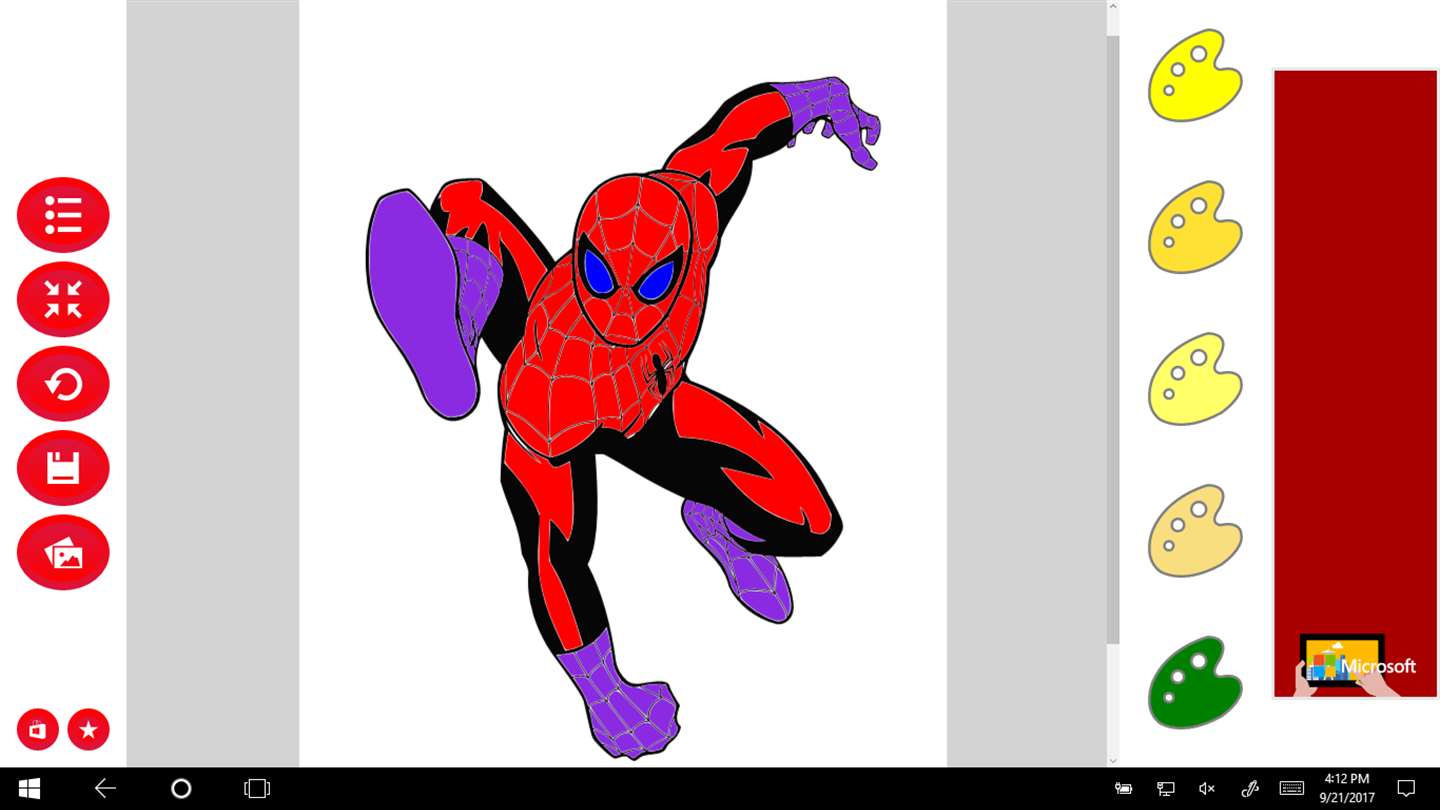Screen dimensions: 1440x810
Task: Open the Microsoft advertisement banner
Action: [x=1355, y=383]
